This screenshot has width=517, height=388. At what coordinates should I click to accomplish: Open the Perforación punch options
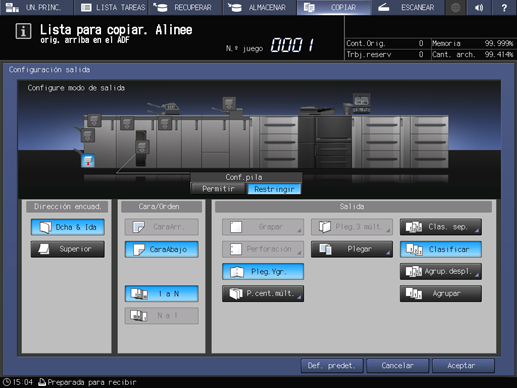263,249
